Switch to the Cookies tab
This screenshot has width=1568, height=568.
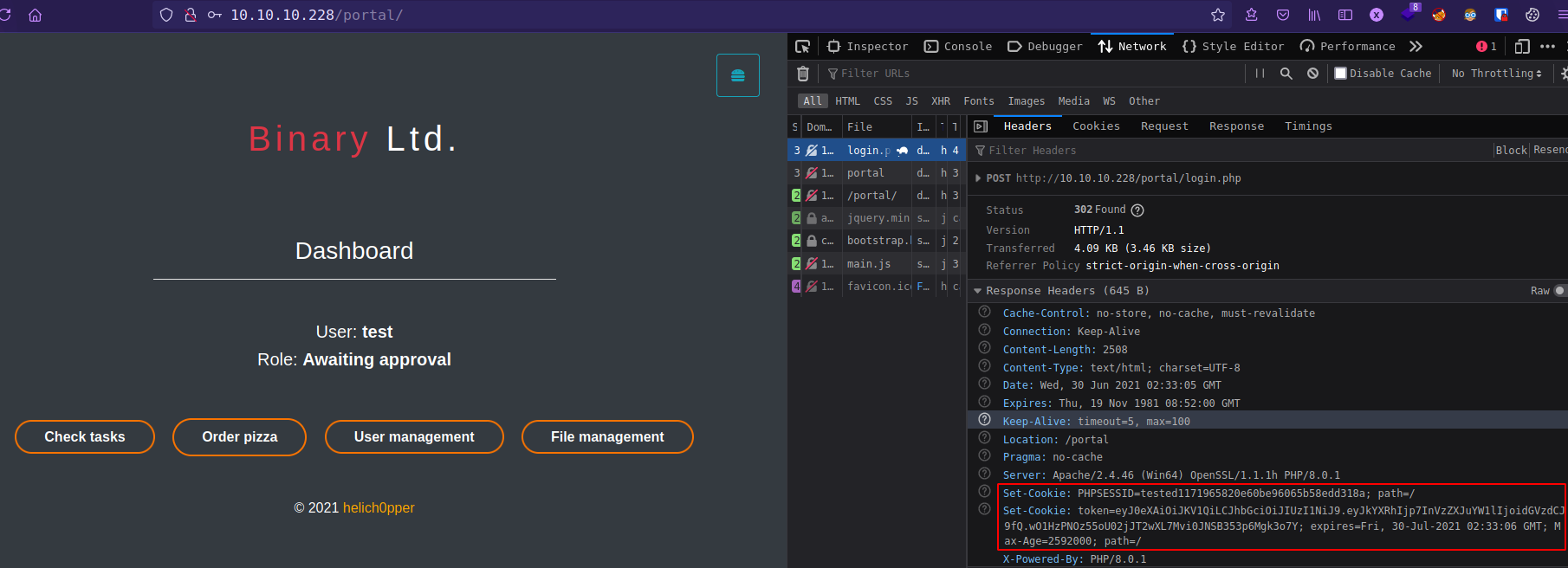(x=1096, y=126)
